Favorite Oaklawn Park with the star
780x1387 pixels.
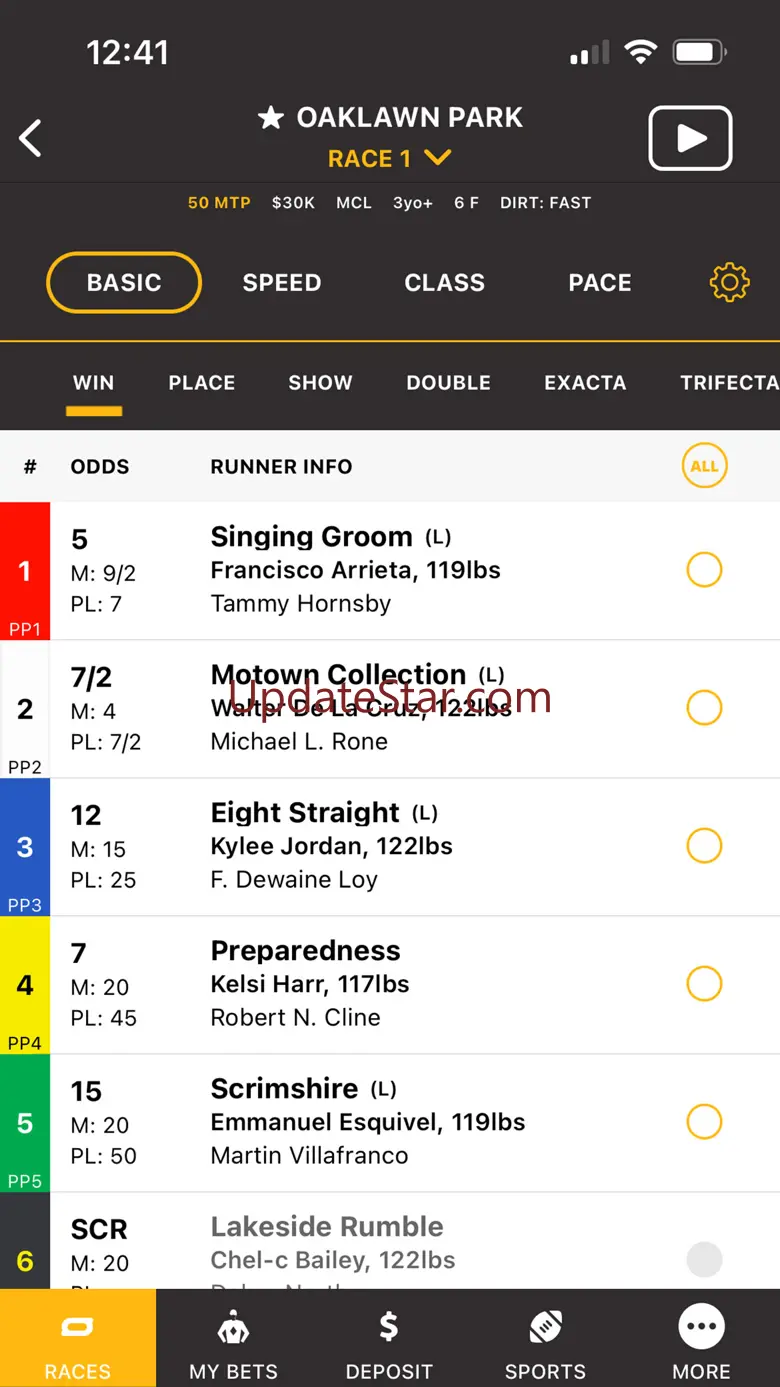270,118
